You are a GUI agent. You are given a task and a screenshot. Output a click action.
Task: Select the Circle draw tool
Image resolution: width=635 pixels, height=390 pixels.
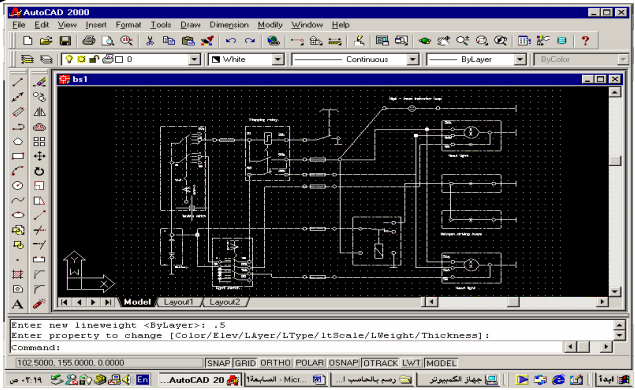point(18,185)
